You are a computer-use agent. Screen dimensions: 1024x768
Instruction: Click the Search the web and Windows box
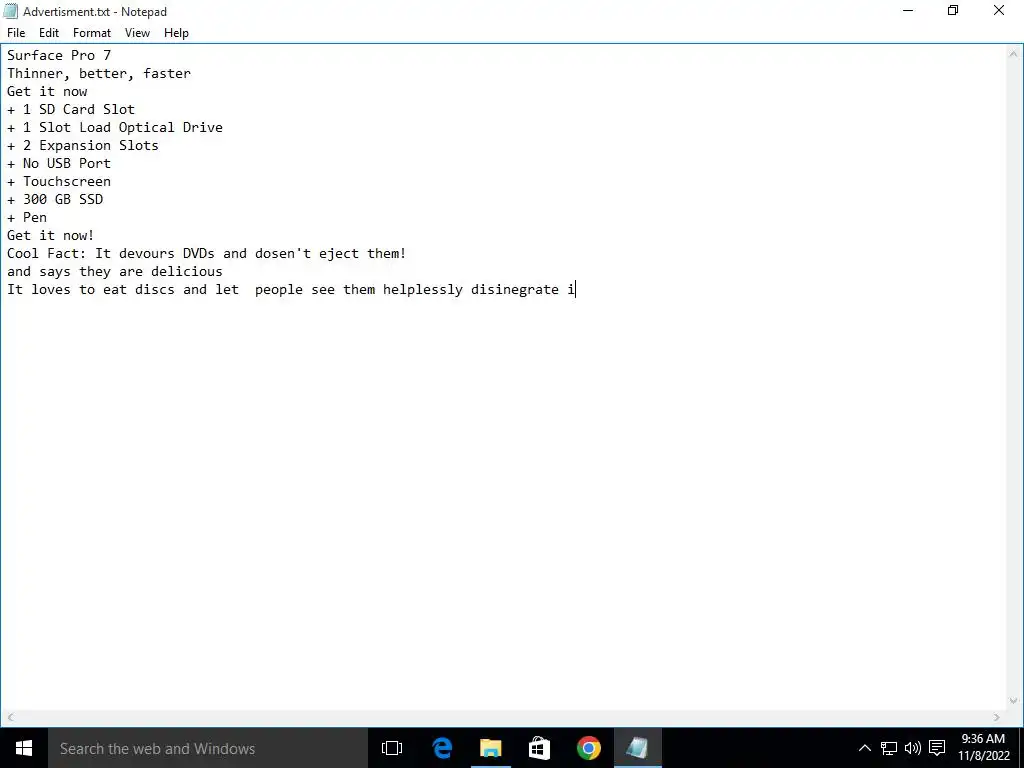pos(208,748)
